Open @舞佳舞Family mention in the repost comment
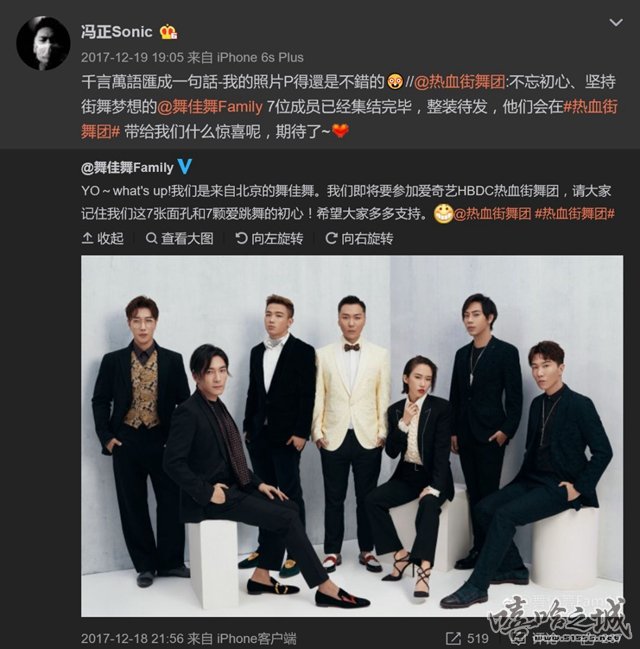This screenshot has width=640, height=649. [209, 107]
